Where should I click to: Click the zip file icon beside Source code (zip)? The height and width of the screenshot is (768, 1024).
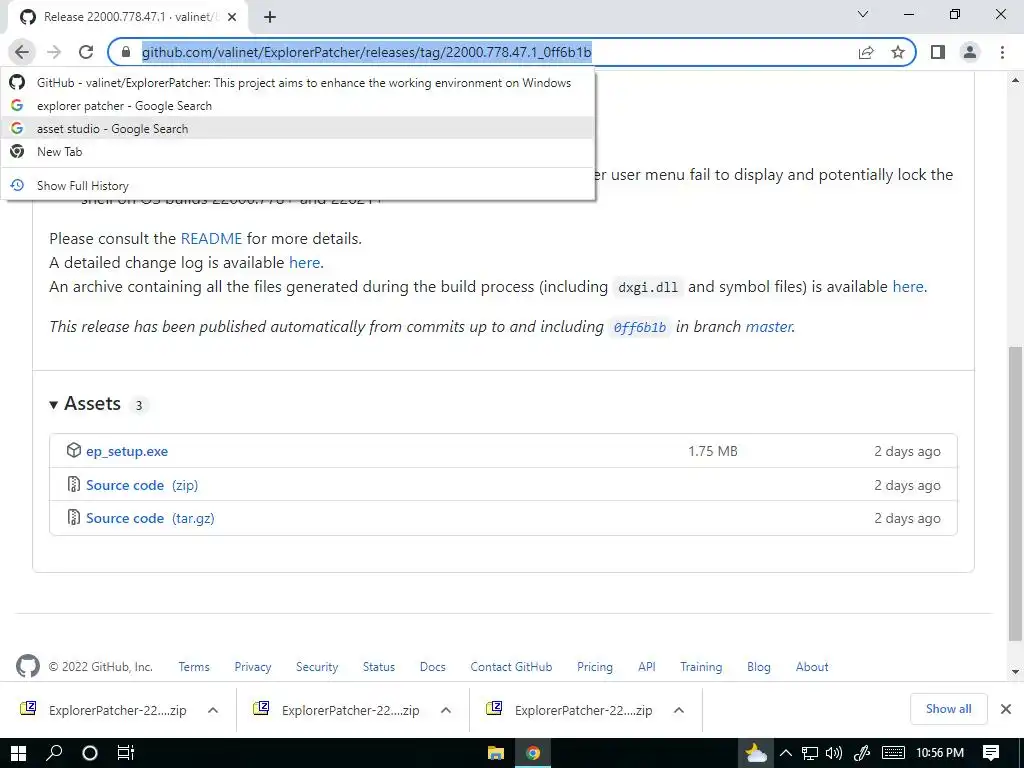point(74,485)
